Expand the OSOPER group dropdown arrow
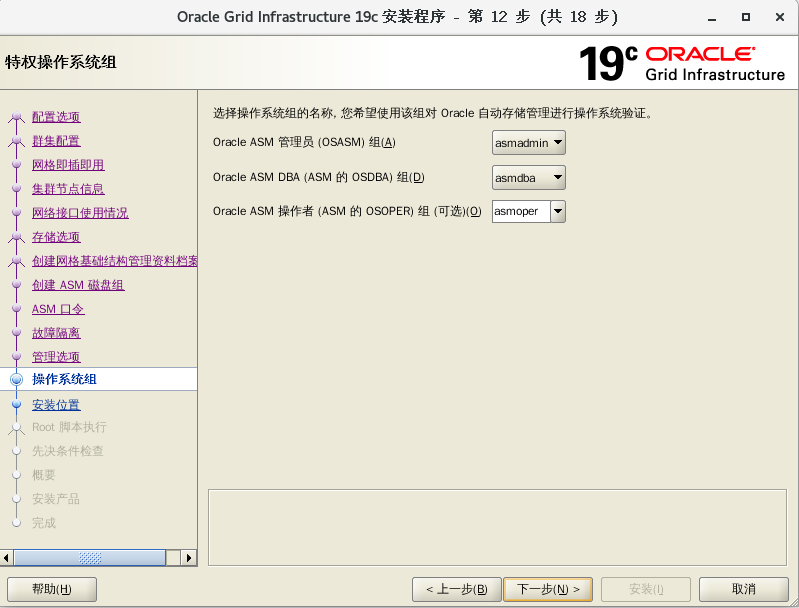 558,211
